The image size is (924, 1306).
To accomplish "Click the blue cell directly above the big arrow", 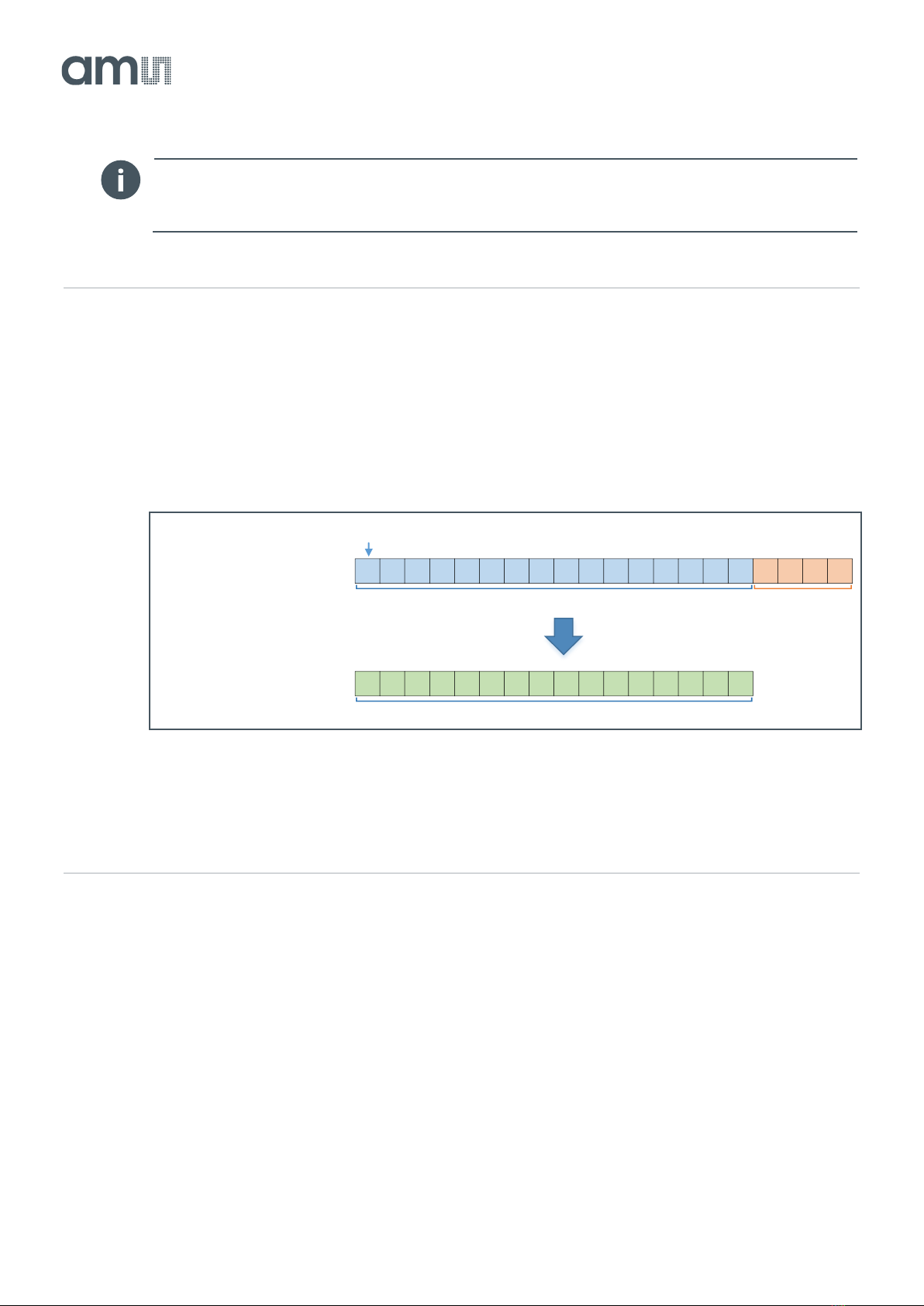I will pyautogui.click(x=566, y=571).
